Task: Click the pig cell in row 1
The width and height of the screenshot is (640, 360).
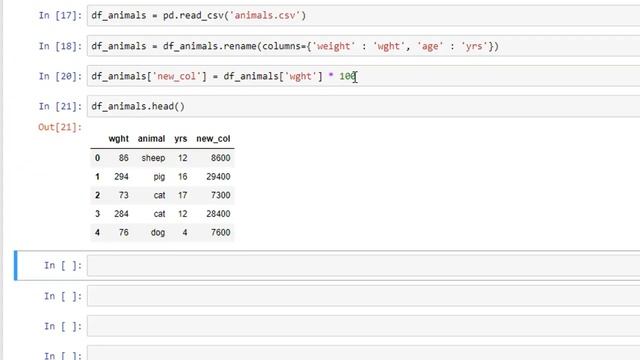Action: point(159,177)
